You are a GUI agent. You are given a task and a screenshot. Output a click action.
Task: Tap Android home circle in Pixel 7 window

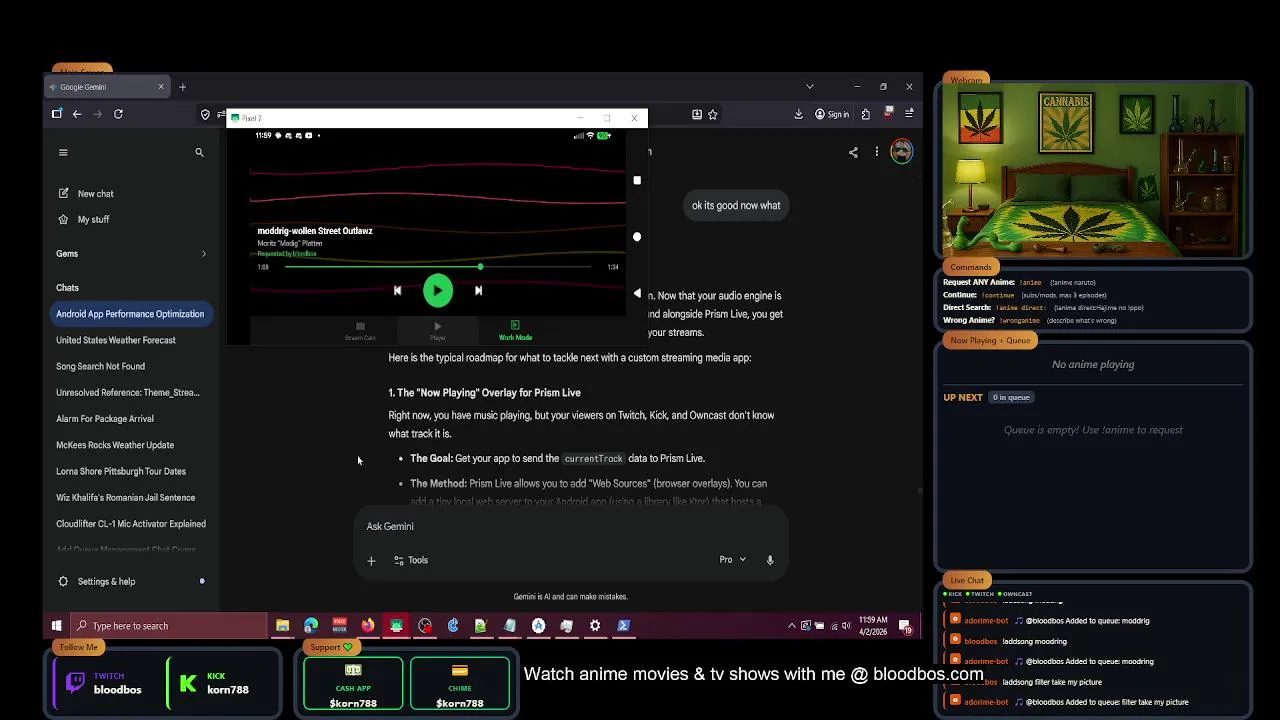(637, 237)
